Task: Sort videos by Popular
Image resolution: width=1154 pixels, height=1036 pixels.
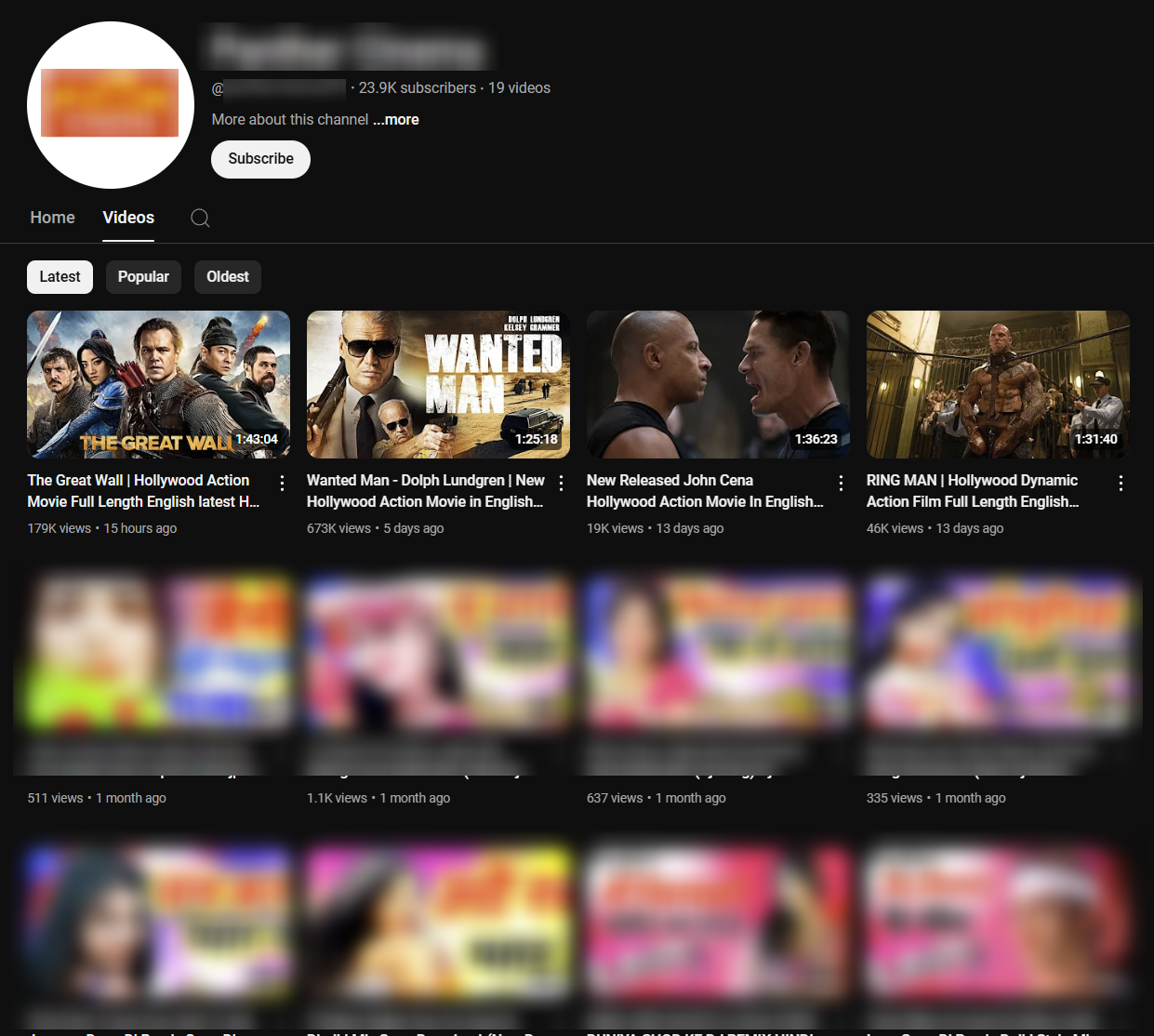Action: [143, 277]
